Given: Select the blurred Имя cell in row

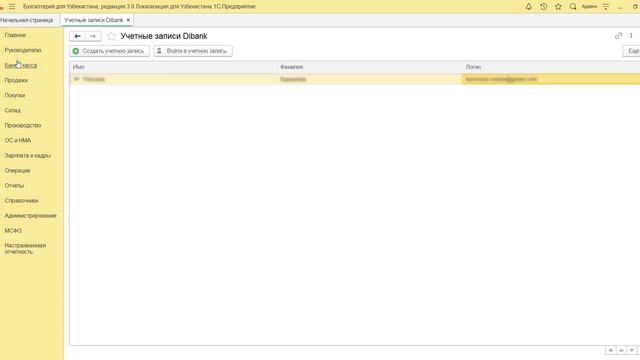Looking at the screenshot, I should click(x=173, y=79).
